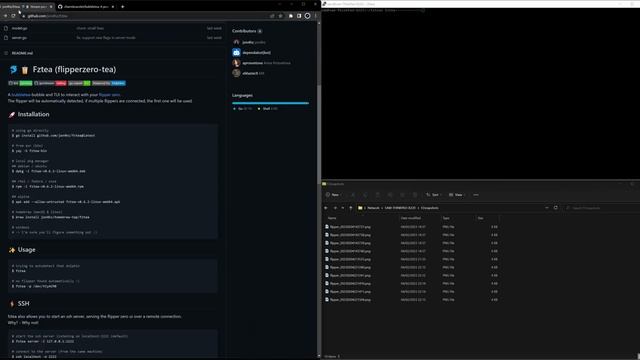Click the Chrome address bar URL
This screenshot has width=640, height=360.
point(47,16)
